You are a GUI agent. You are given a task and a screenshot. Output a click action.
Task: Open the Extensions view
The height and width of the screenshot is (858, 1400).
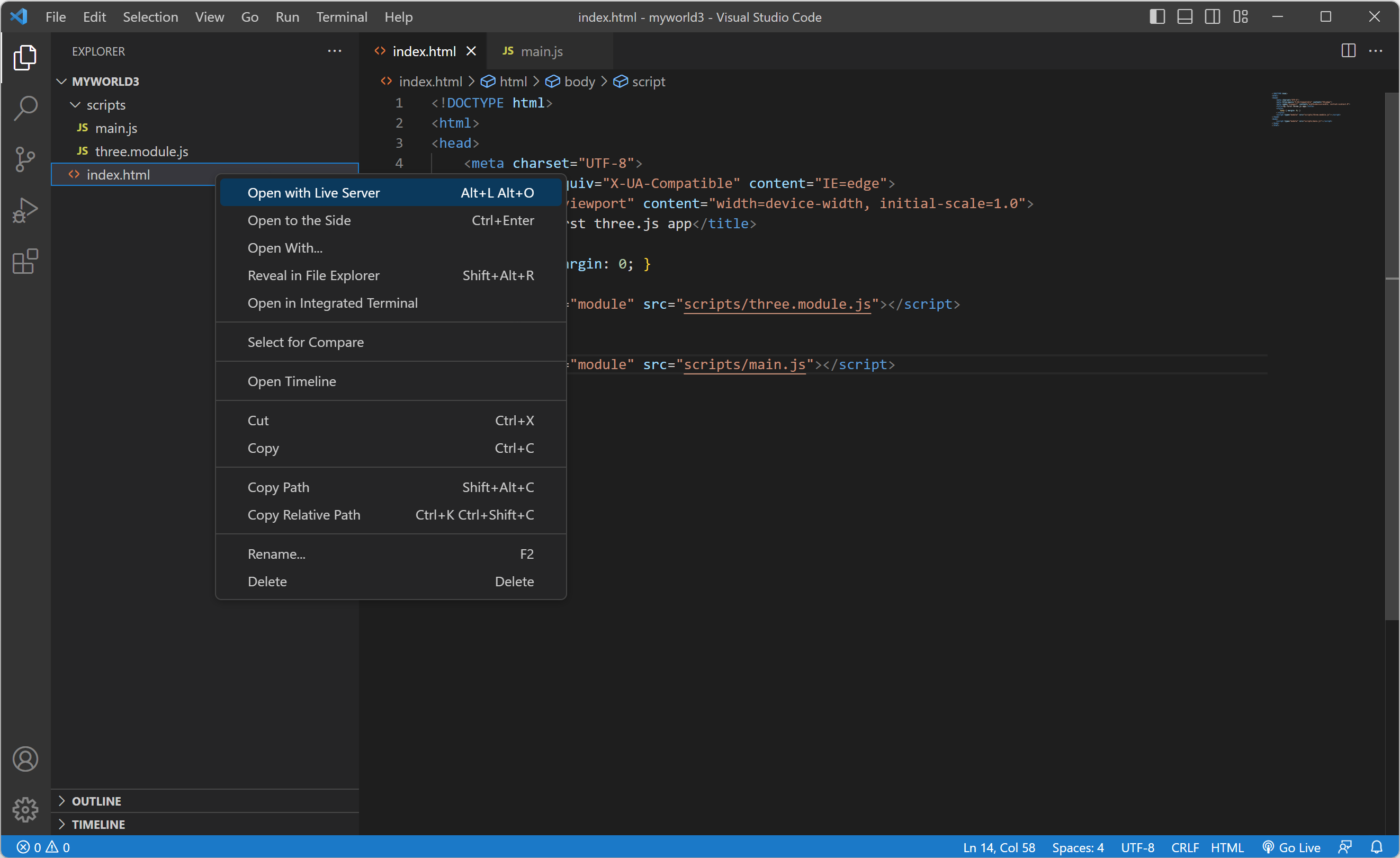[25, 262]
